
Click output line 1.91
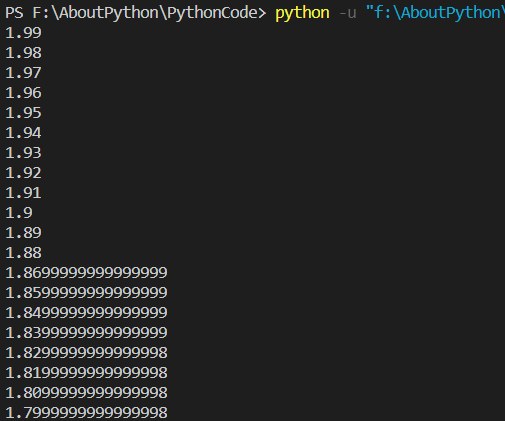(23, 193)
